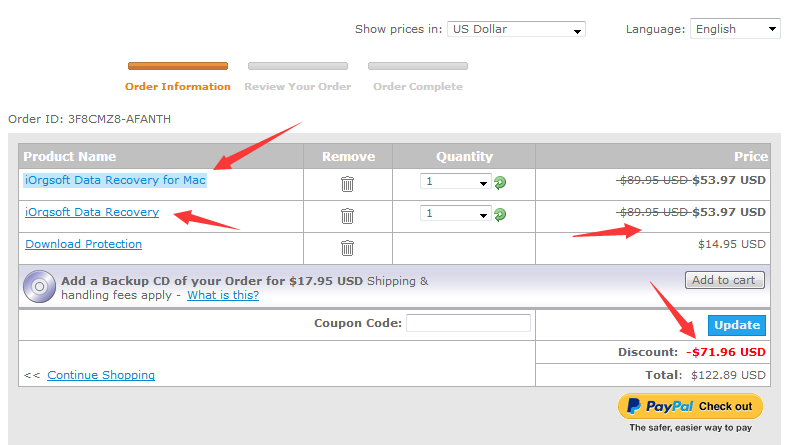Viewport: 790px width, 445px height.
Task: Delete iOrgsoft Data Recovery item via trash icon
Action: (347, 216)
